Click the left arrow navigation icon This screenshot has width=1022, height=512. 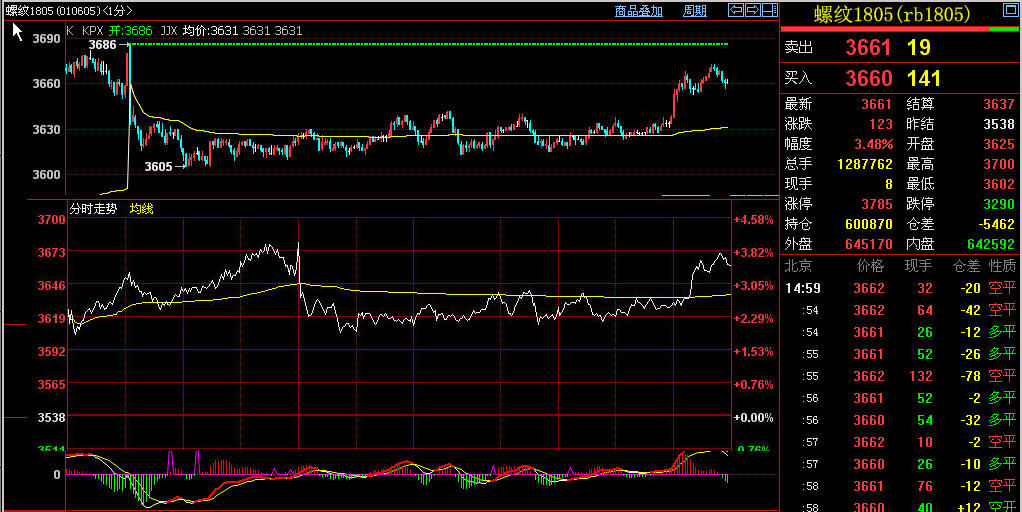(735, 10)
